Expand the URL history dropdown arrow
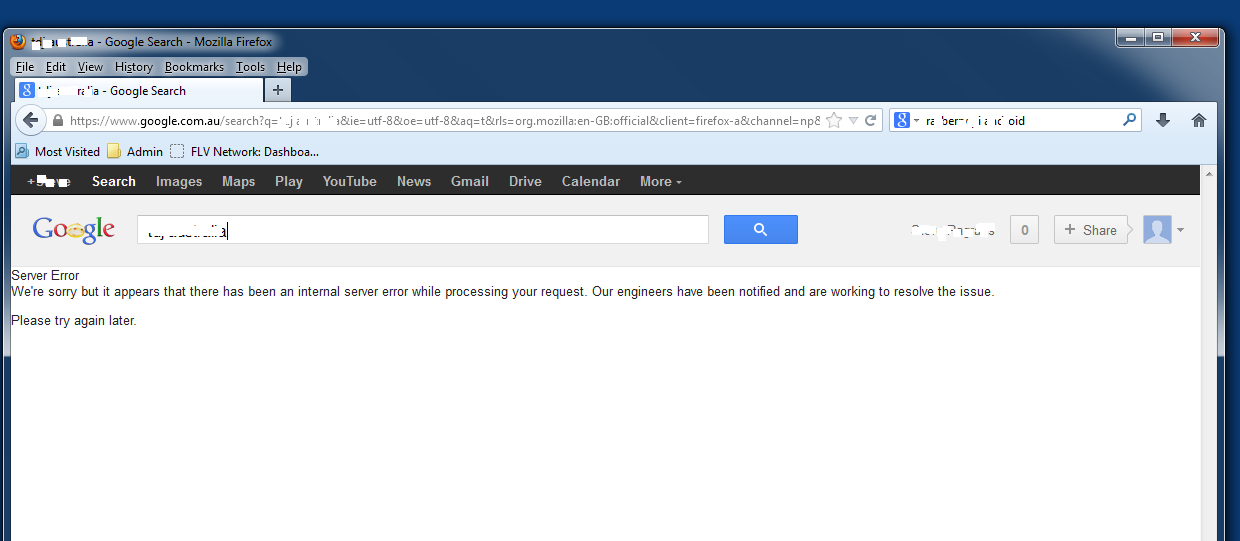 (x=853, y=120)
